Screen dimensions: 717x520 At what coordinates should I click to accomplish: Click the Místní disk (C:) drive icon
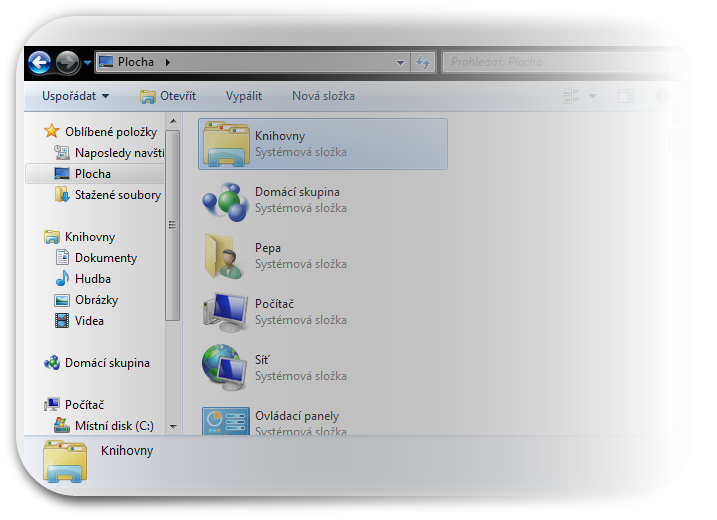tap(62, 425)
